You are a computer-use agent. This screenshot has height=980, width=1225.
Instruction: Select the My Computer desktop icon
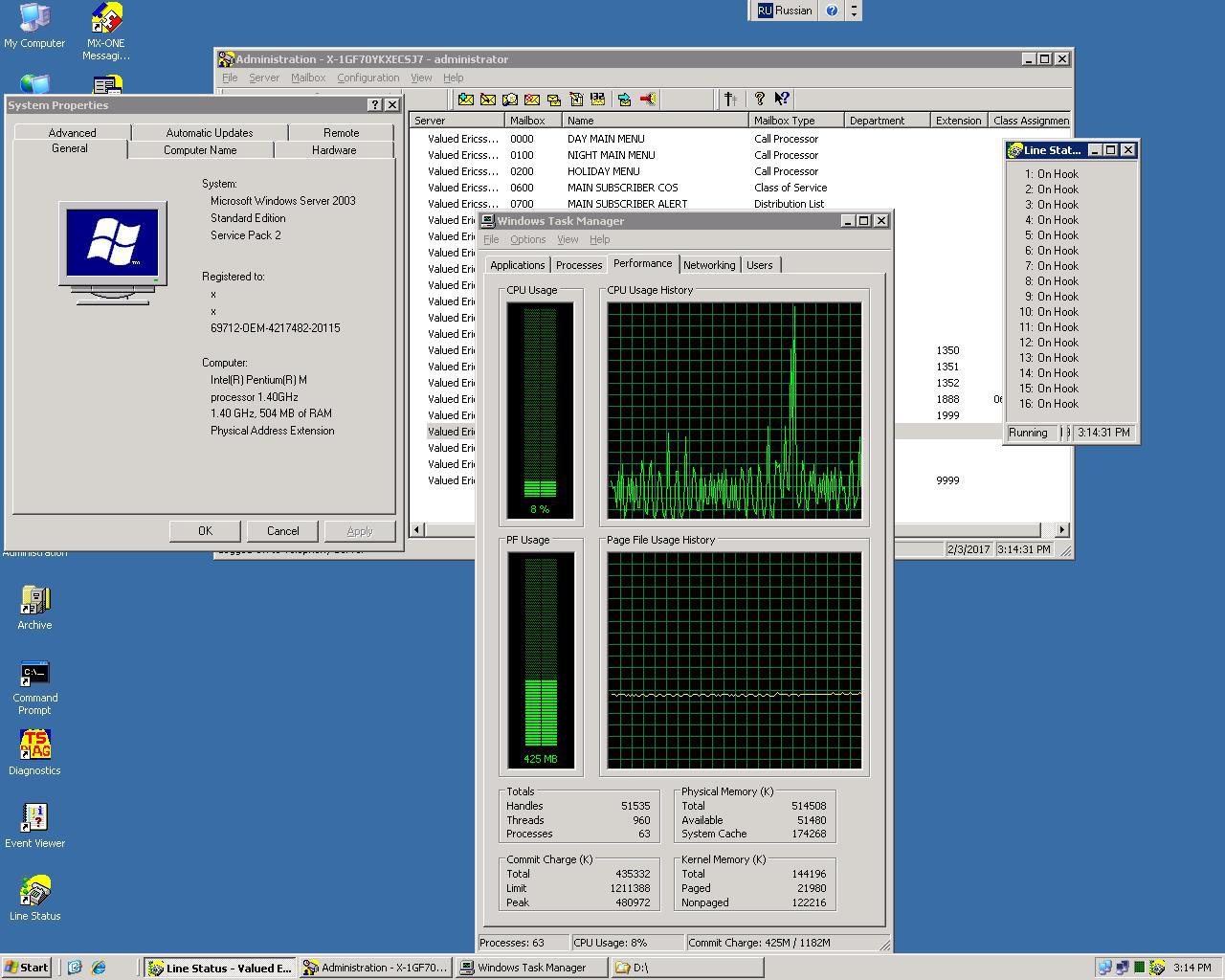click(x=34, y=26)
